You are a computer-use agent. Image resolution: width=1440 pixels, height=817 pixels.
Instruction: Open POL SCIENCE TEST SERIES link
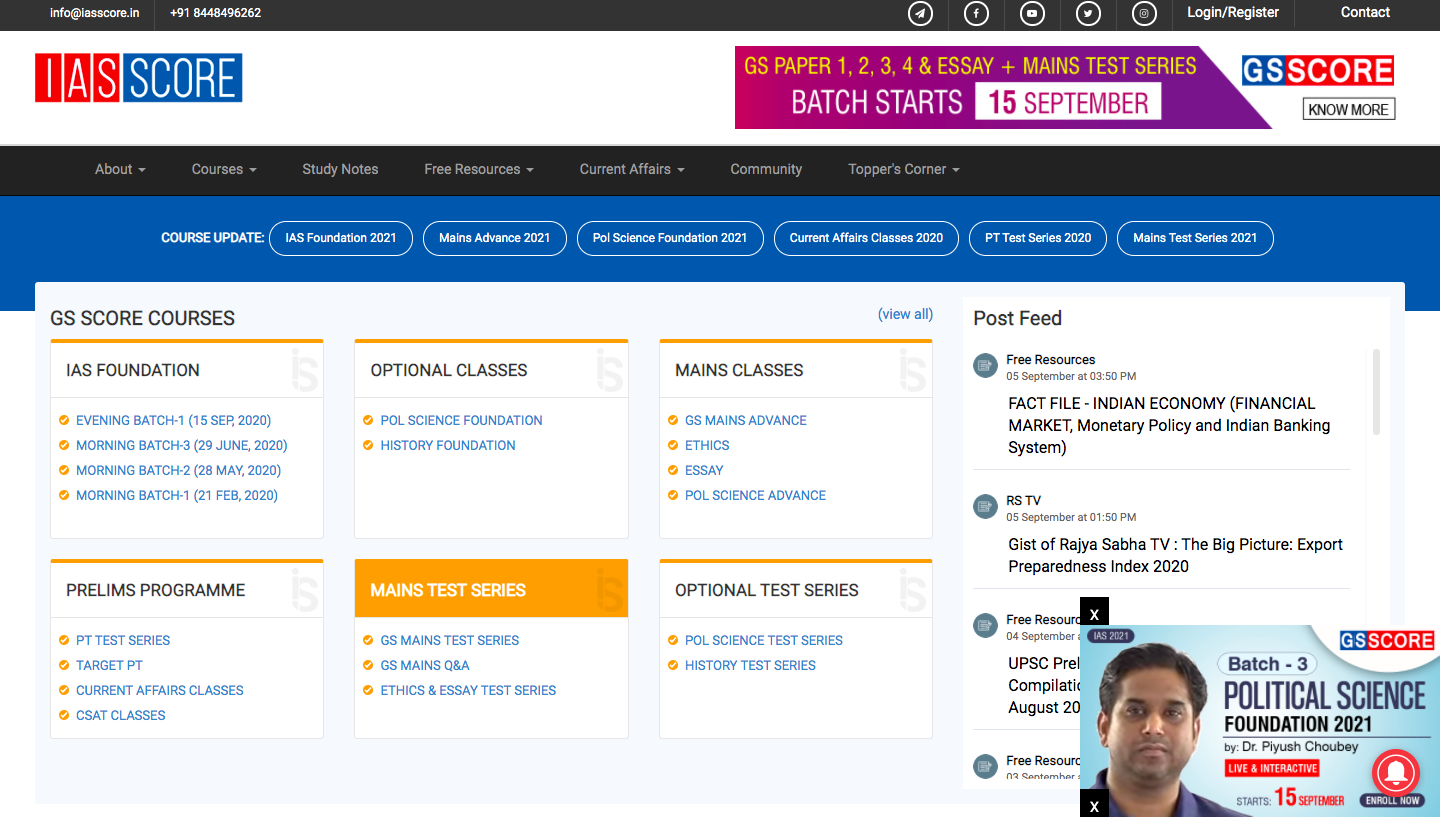(764, 640)
